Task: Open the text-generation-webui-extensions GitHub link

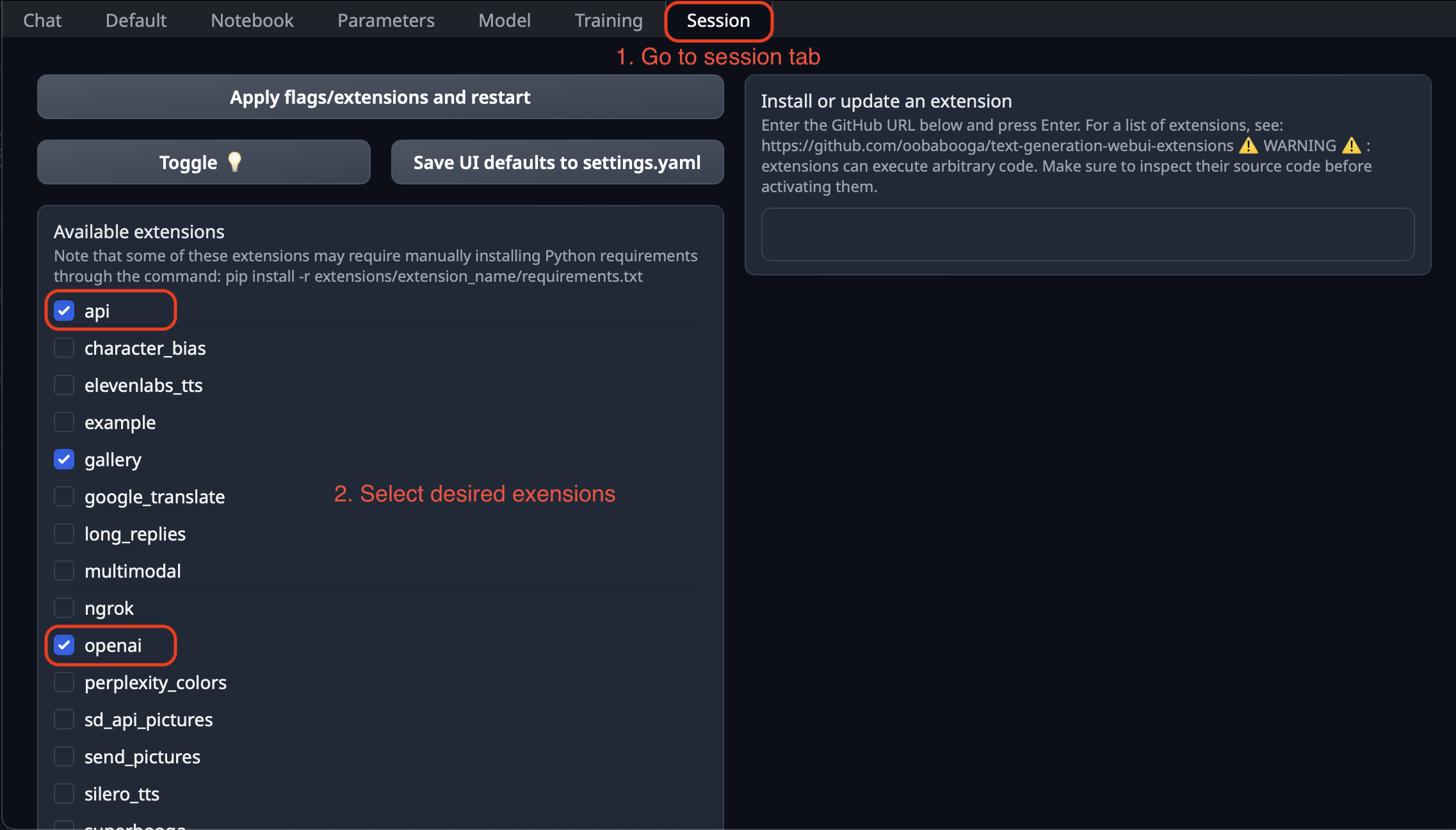Action: pyautogui.click(x=996, y=145)
